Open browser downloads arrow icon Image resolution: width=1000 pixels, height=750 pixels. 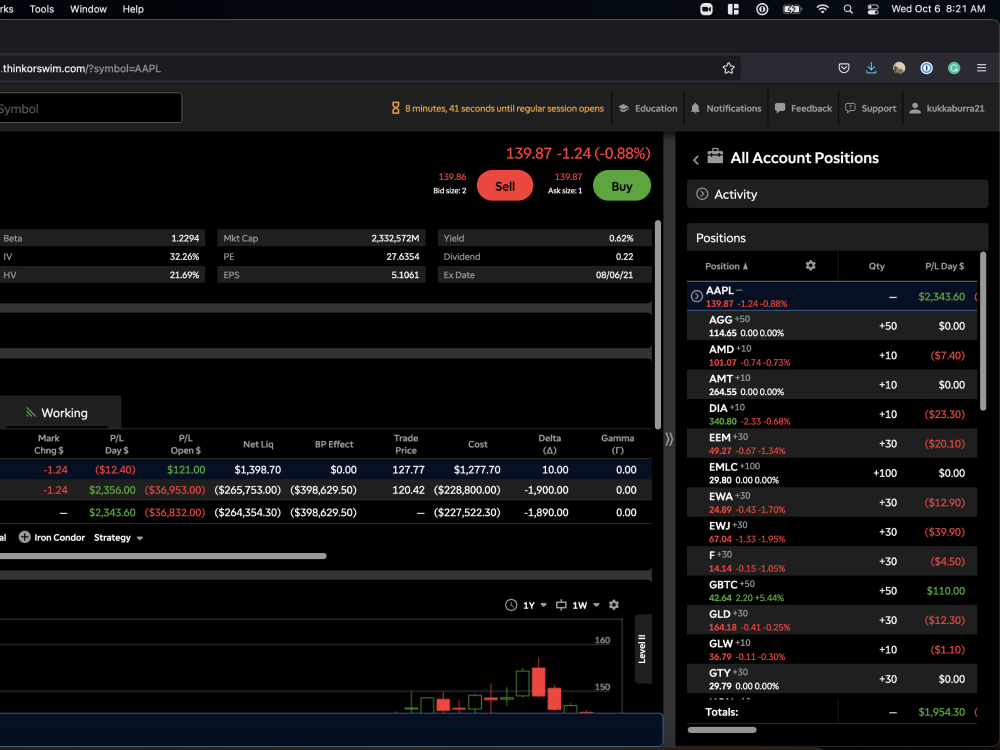point(871,68)
